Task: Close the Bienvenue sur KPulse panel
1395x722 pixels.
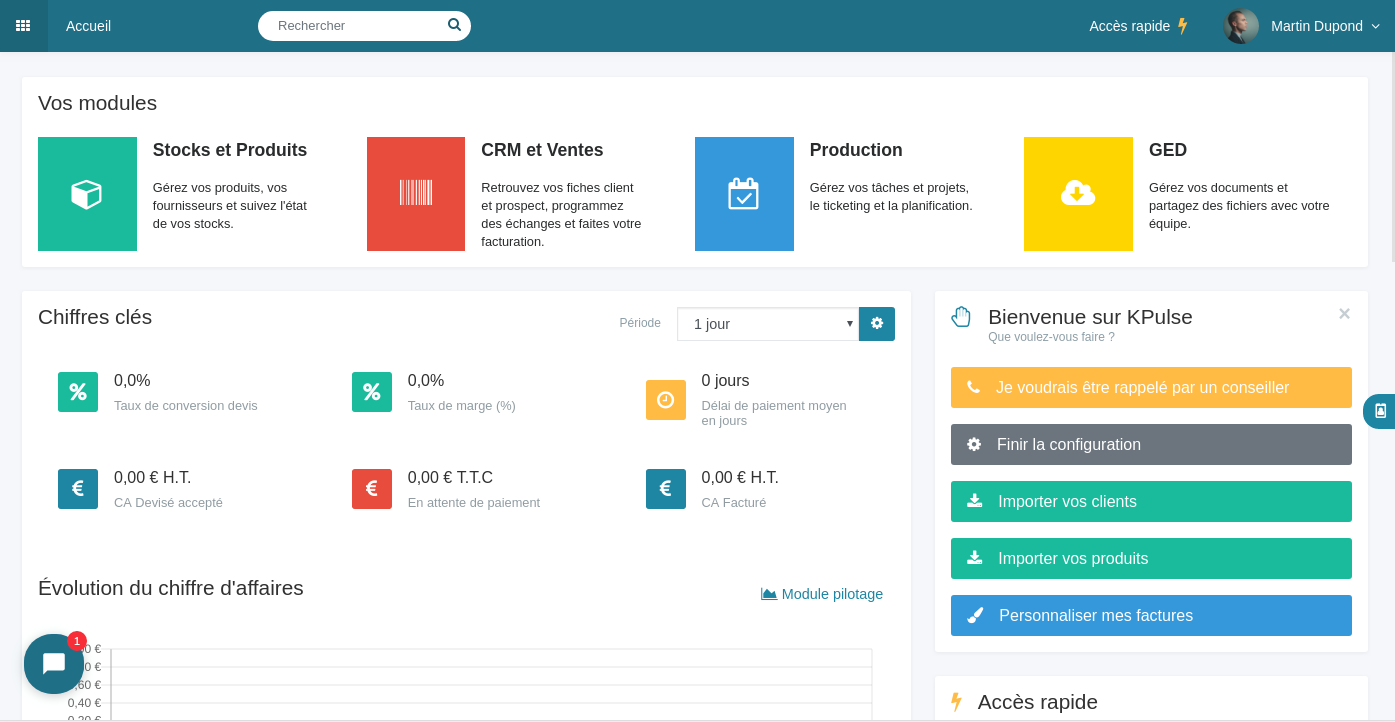Action: [1344, 314]
